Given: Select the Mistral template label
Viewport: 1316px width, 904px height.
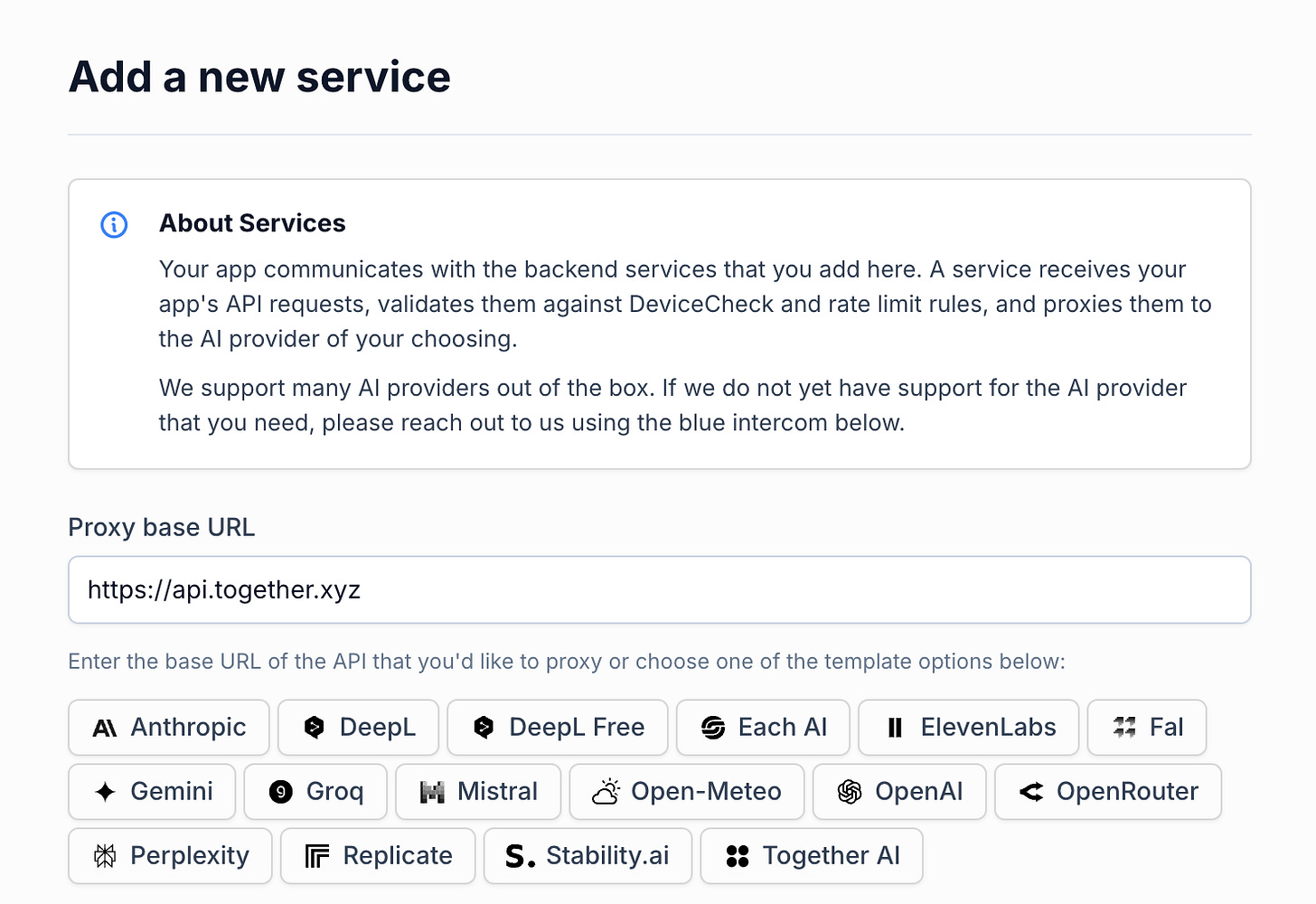Looking at the screenshot, I should click(497, 791).
